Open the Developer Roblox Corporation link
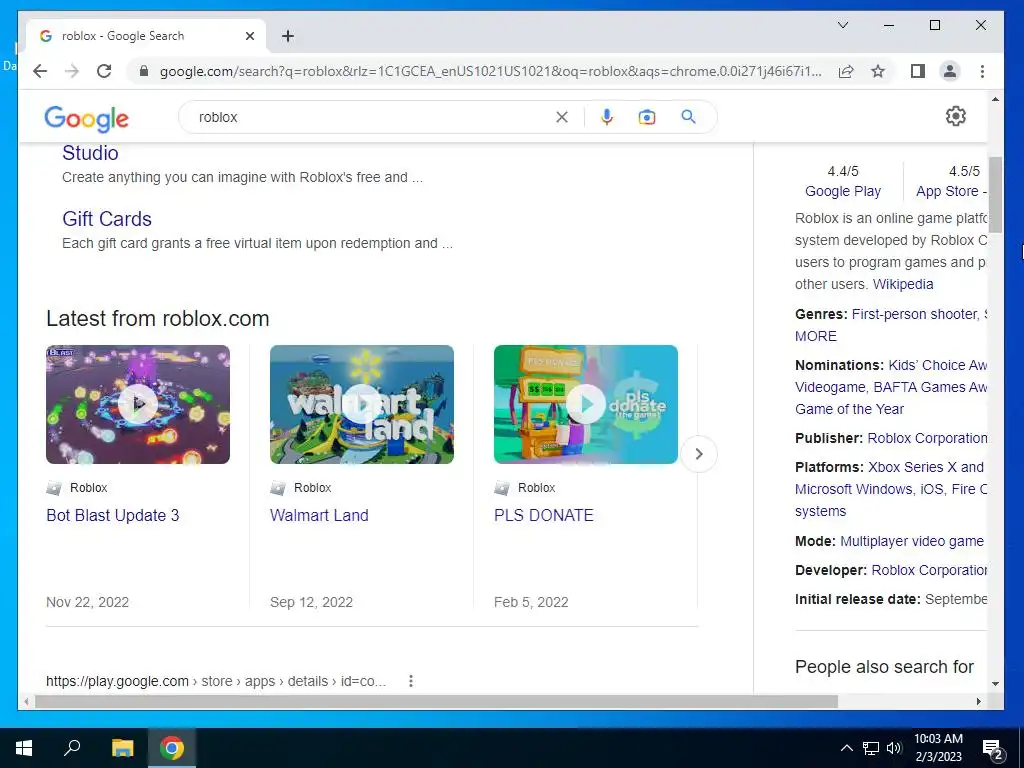 pos(929,570)
